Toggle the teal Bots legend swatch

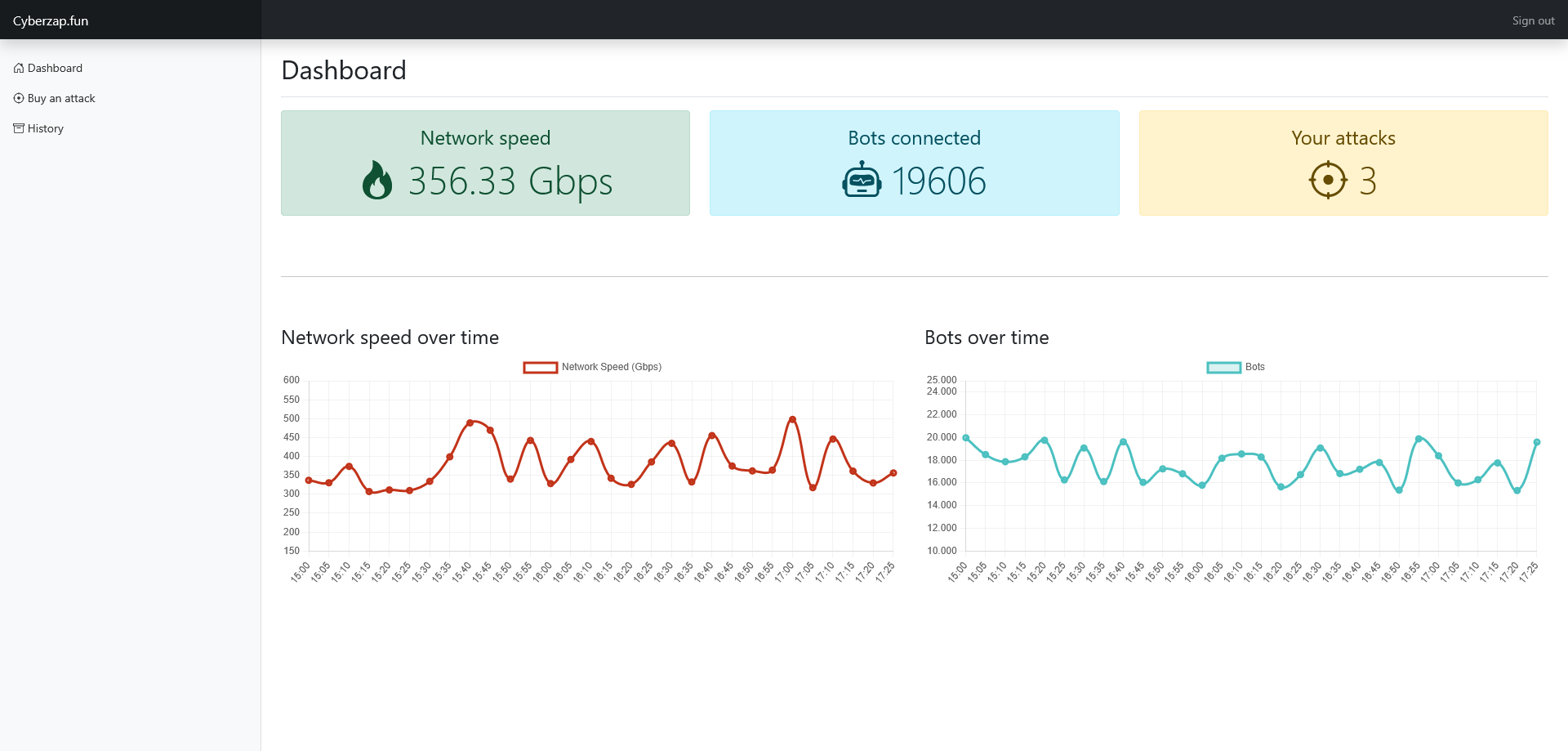(1223, 368)
